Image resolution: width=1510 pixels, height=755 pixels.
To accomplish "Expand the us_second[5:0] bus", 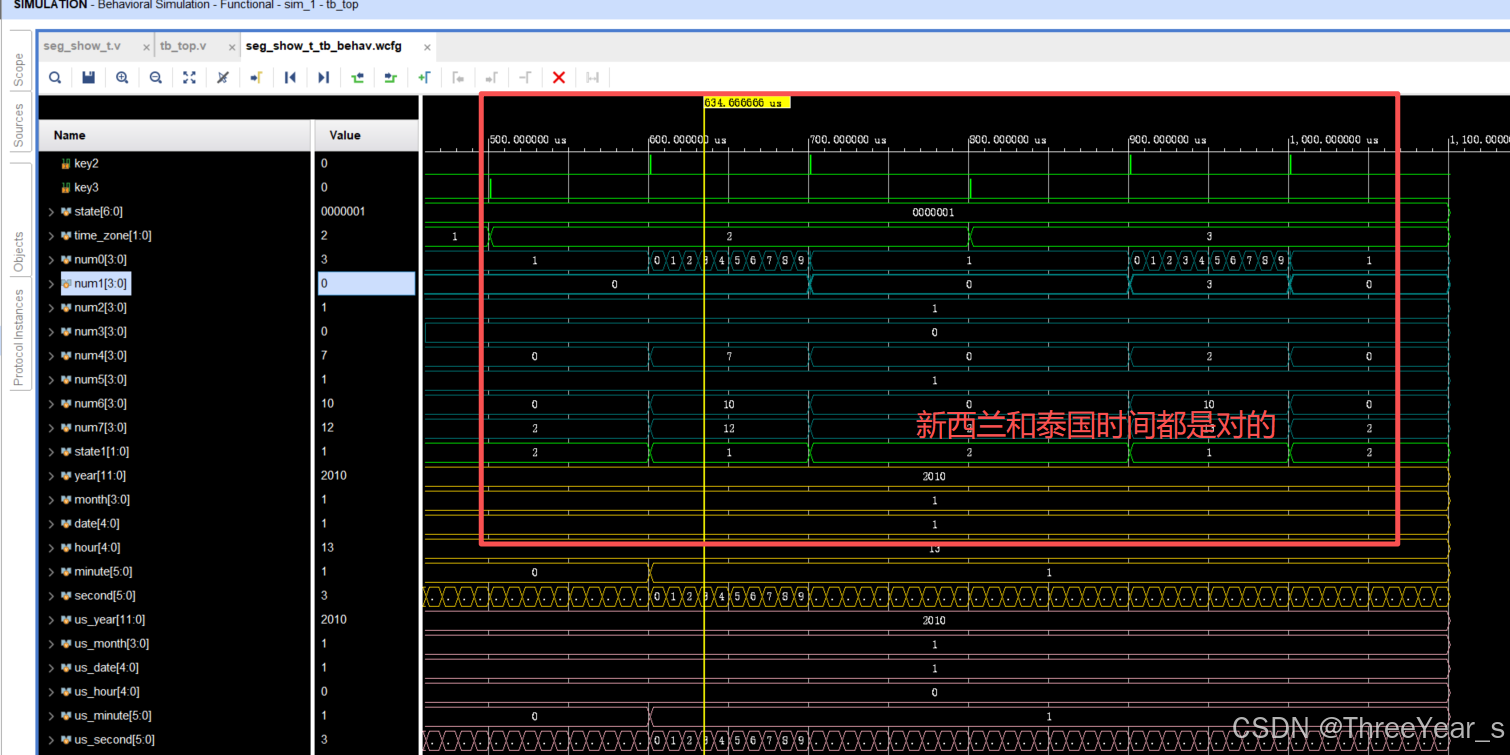I will pos(51,740).
